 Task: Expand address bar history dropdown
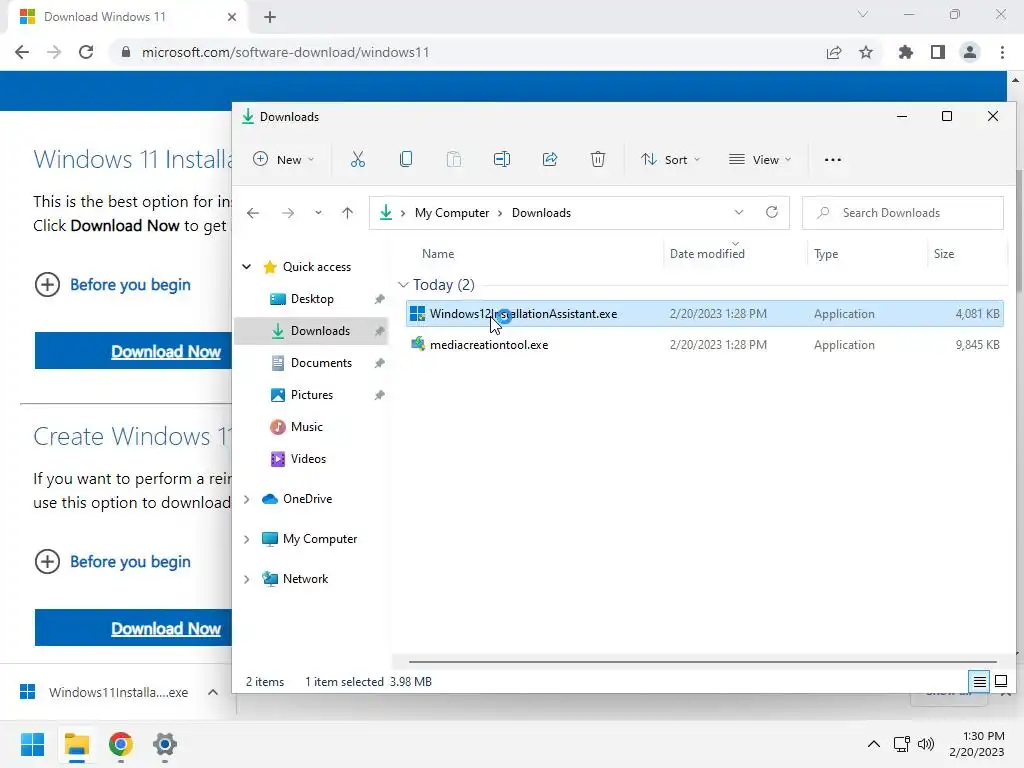tap(739, 212)
